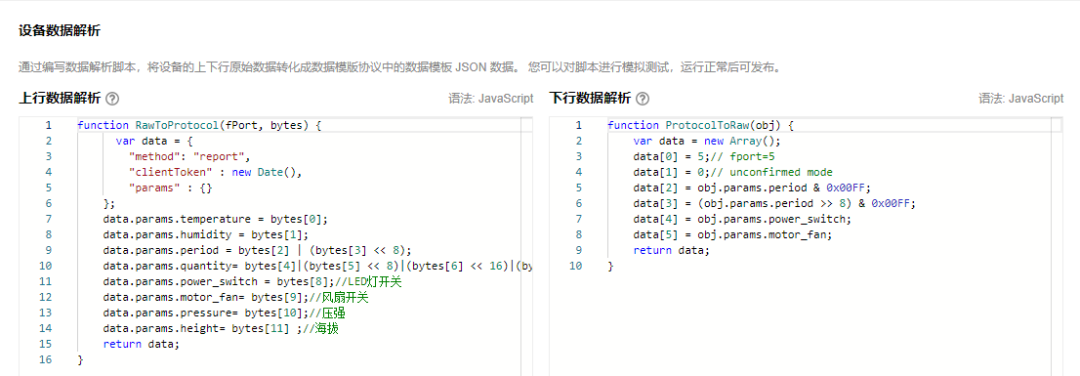
Task: Click var data = new Array() line
Action: [706, 141]
